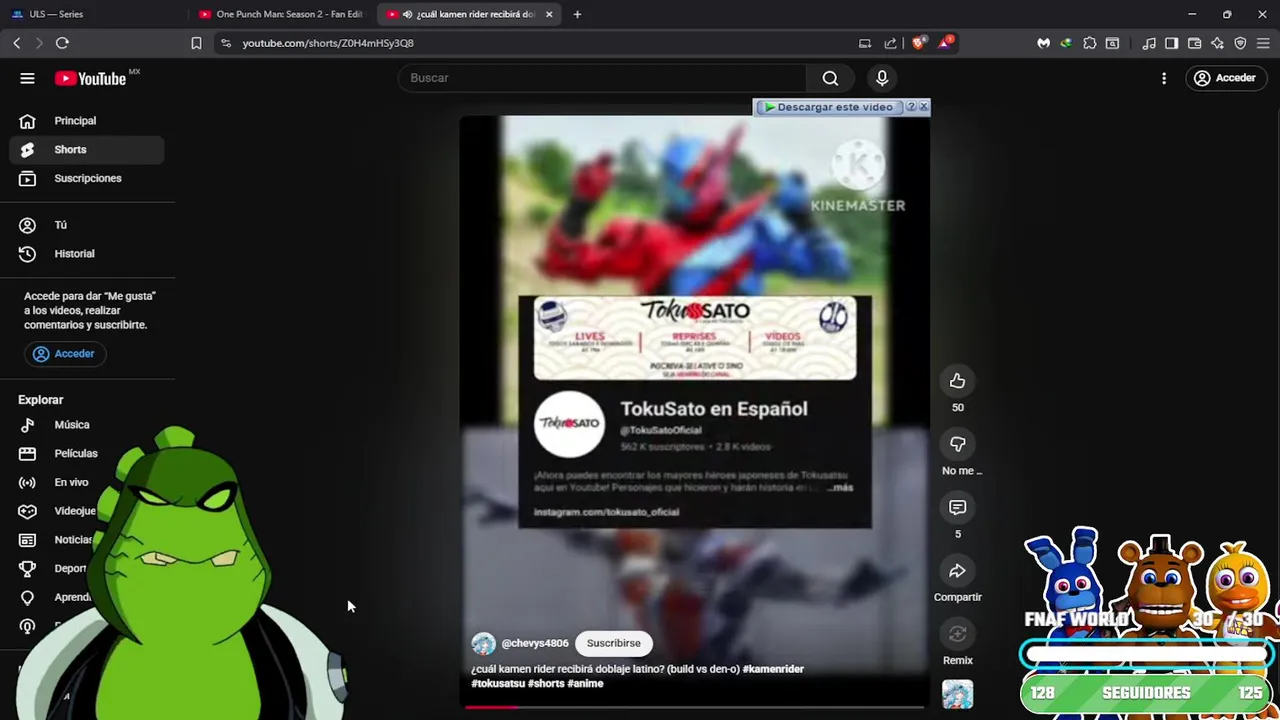Navigate back with the back arrow
Image resolution: width=1280 pixels, height=720 pixels.
[17, 43]
